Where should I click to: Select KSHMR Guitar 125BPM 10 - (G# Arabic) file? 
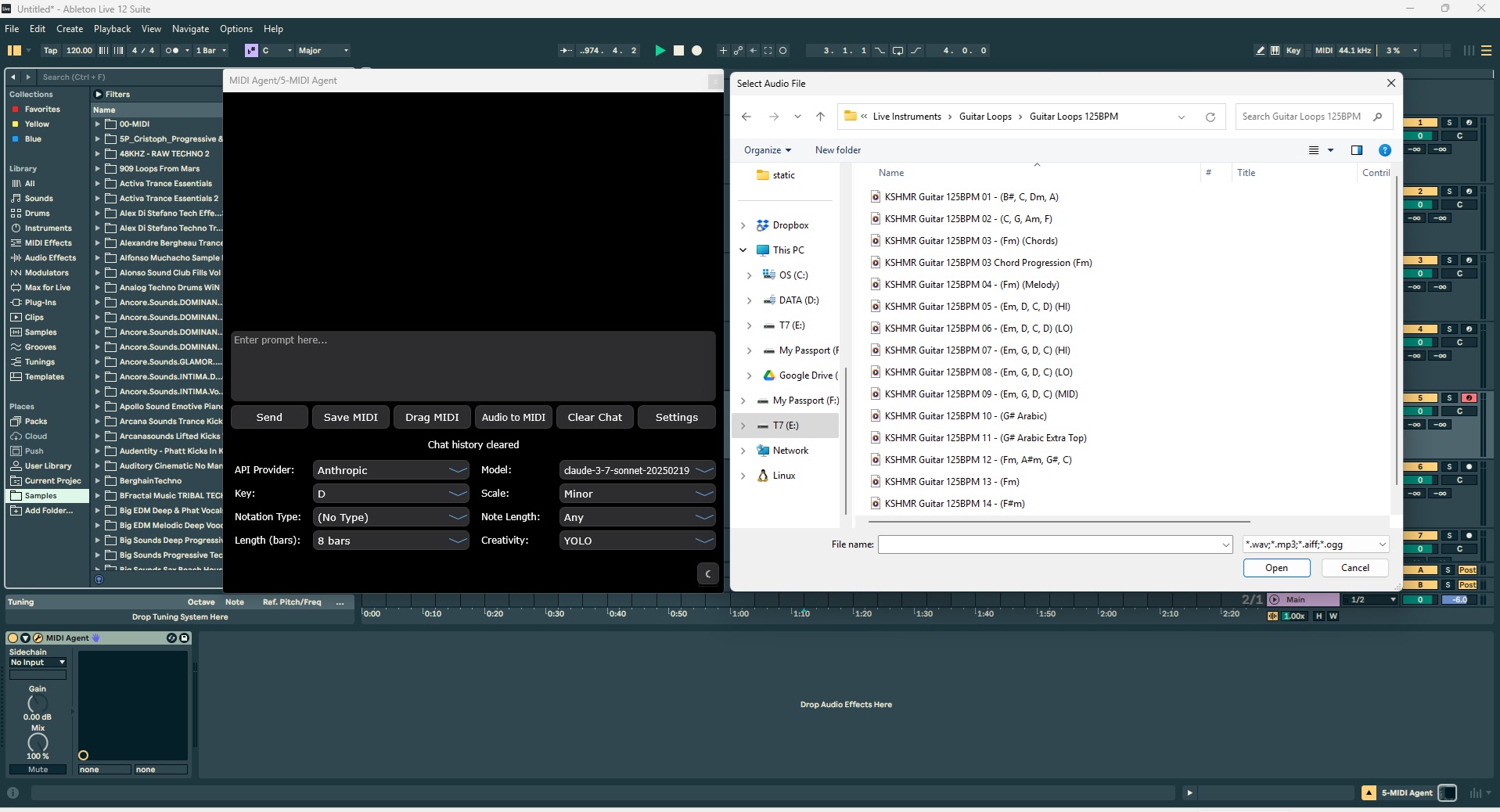tap(965, 416)
